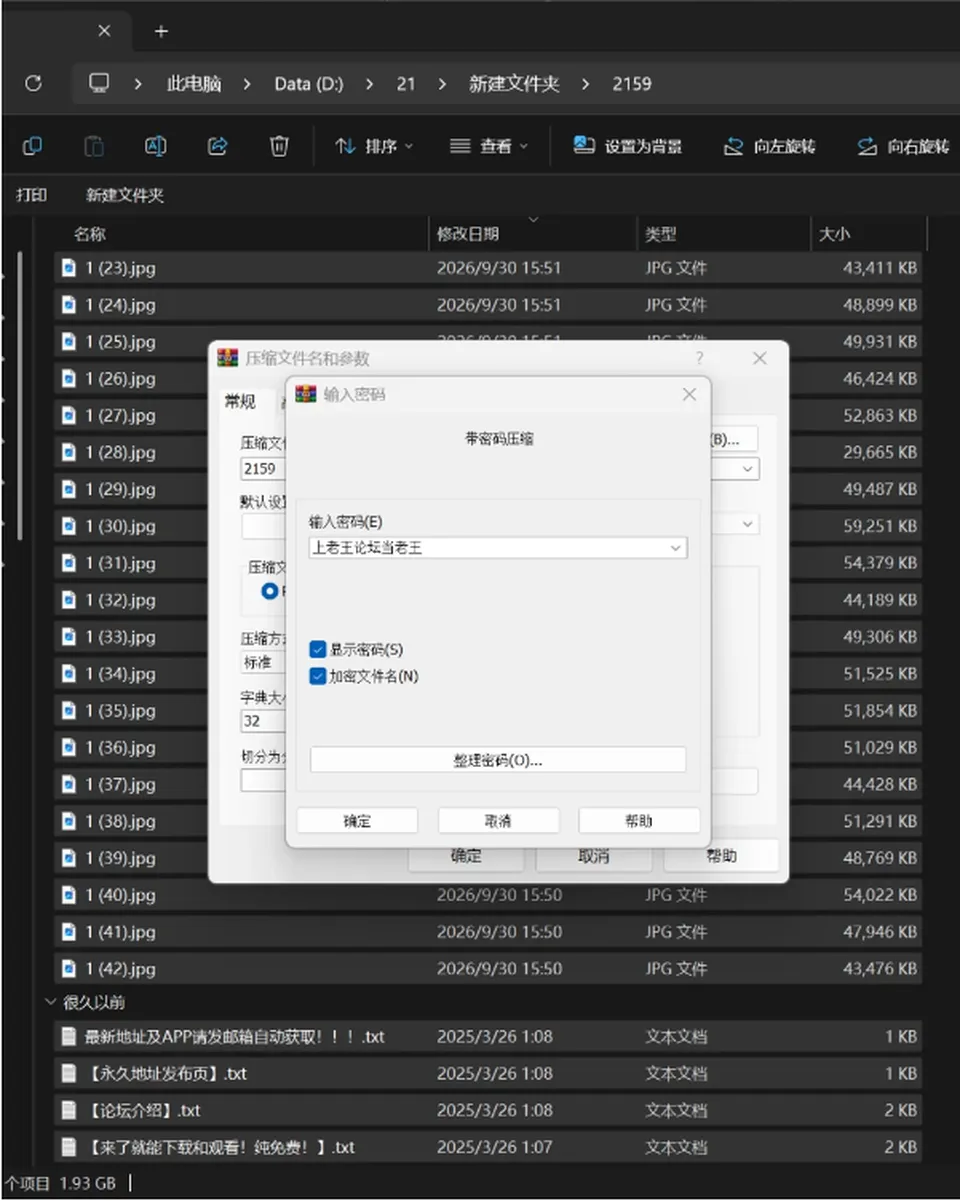The width and height of the screenshot is (960, 1201).
Task: Expand the password field dropdown arrow
Action: tap(676, 548)
